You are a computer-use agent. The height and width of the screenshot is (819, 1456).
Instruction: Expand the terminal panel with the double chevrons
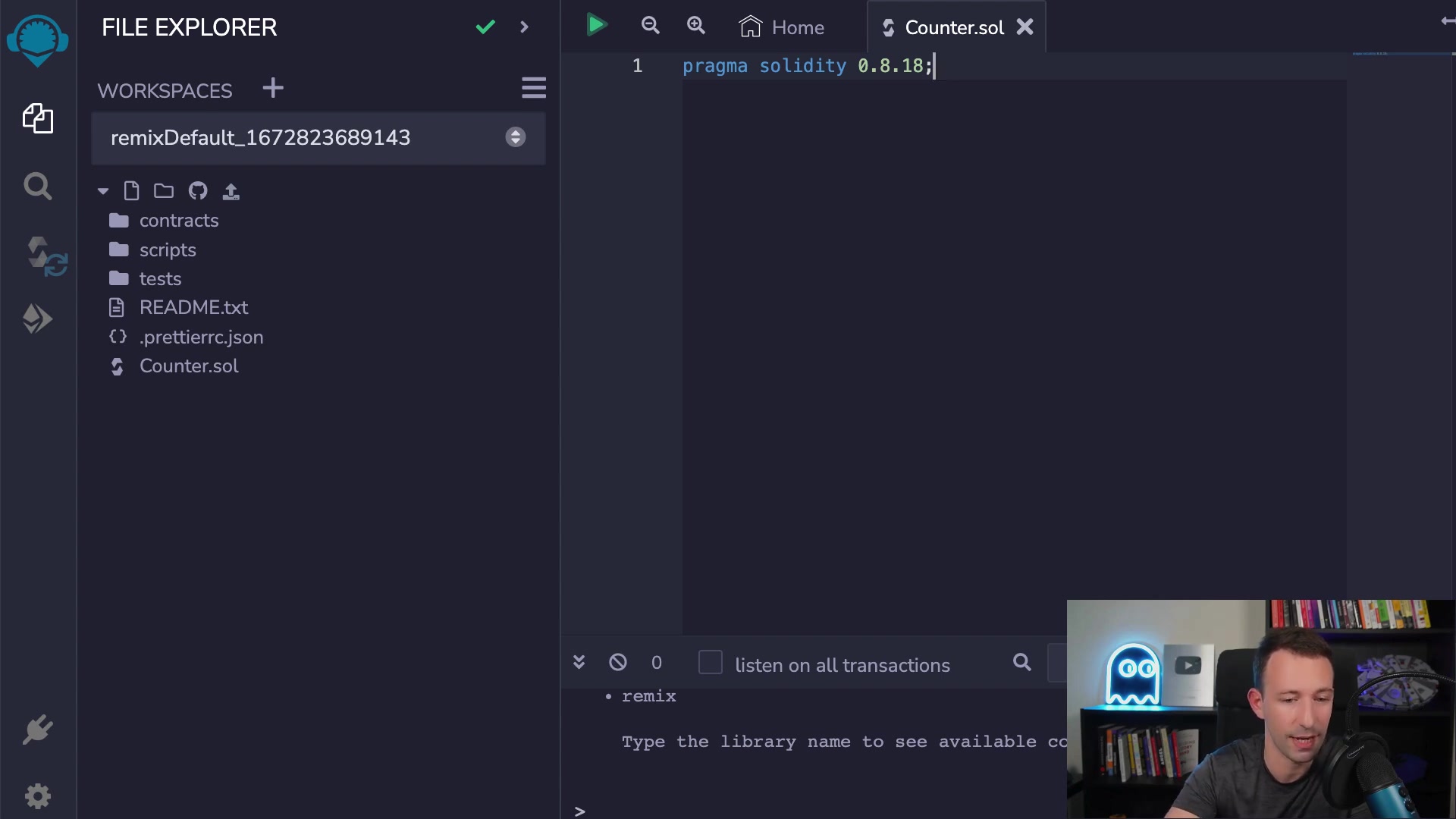(x=579, y=662)
